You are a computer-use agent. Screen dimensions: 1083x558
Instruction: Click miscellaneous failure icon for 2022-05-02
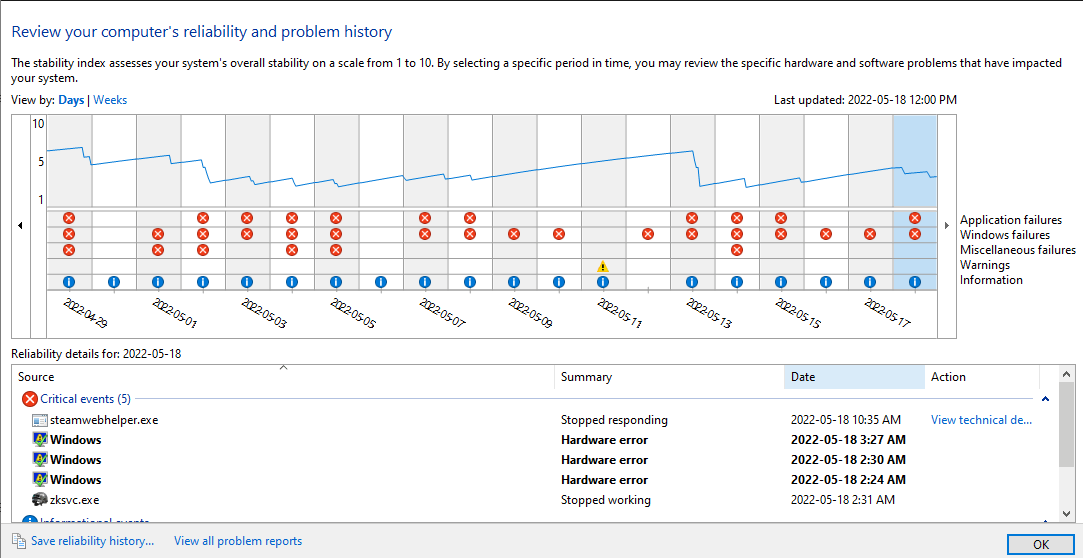tap(202, 250)
